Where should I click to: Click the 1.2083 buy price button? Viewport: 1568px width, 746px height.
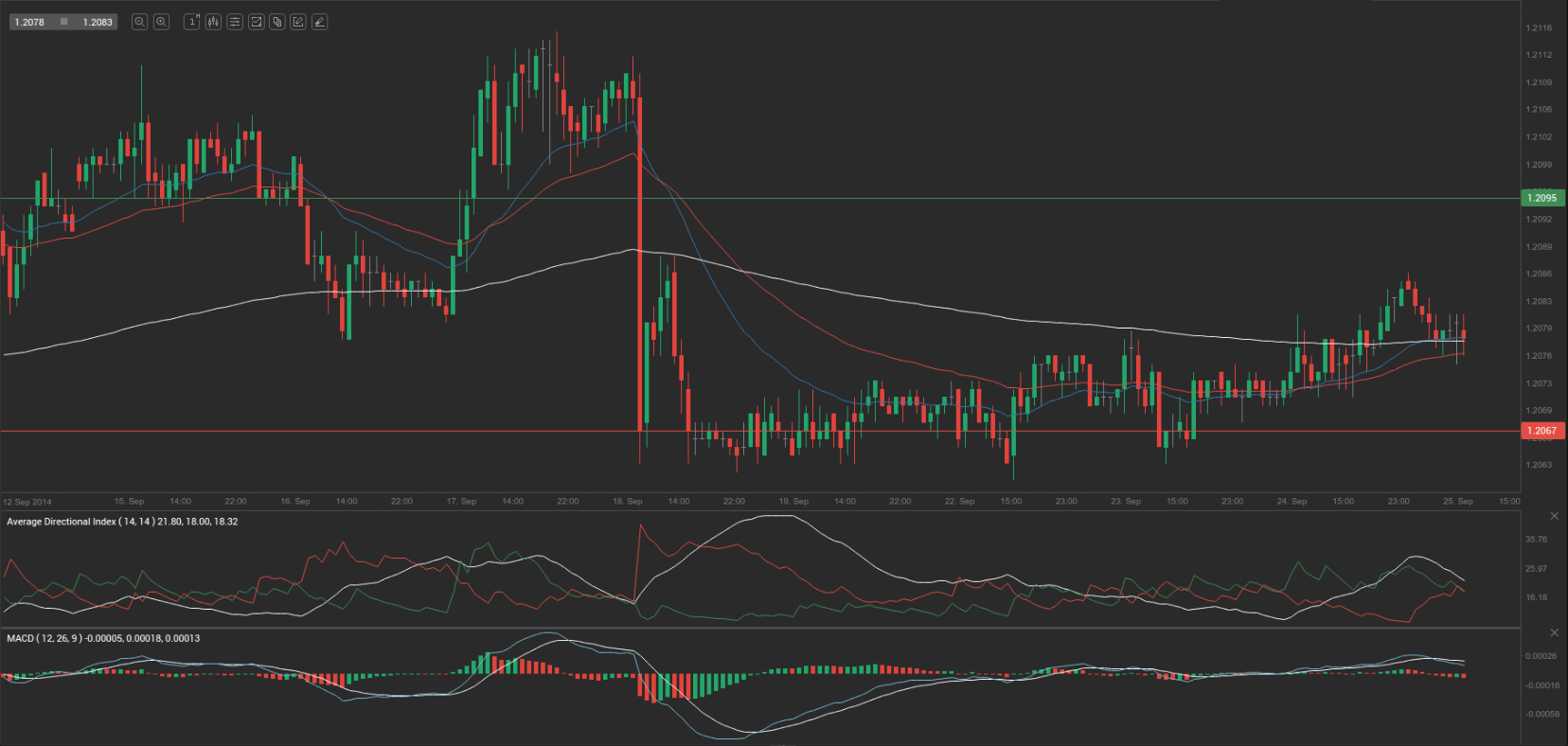point(97,22)
